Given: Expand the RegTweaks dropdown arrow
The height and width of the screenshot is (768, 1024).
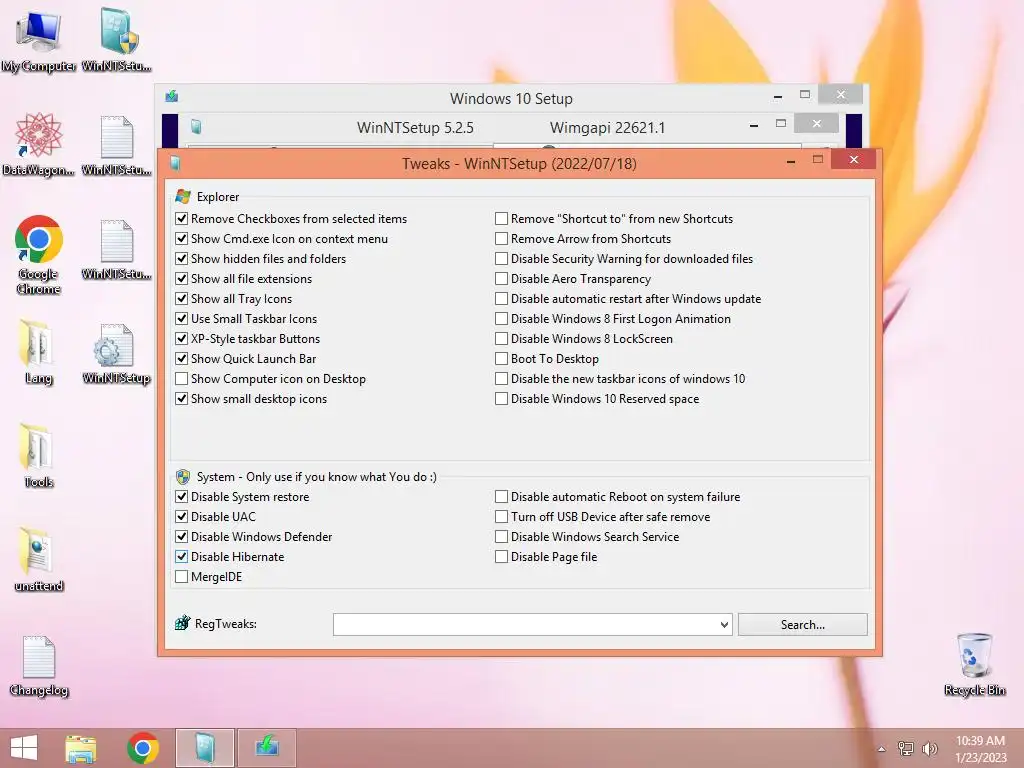Looking at the screenshot, I should (724, 625).
